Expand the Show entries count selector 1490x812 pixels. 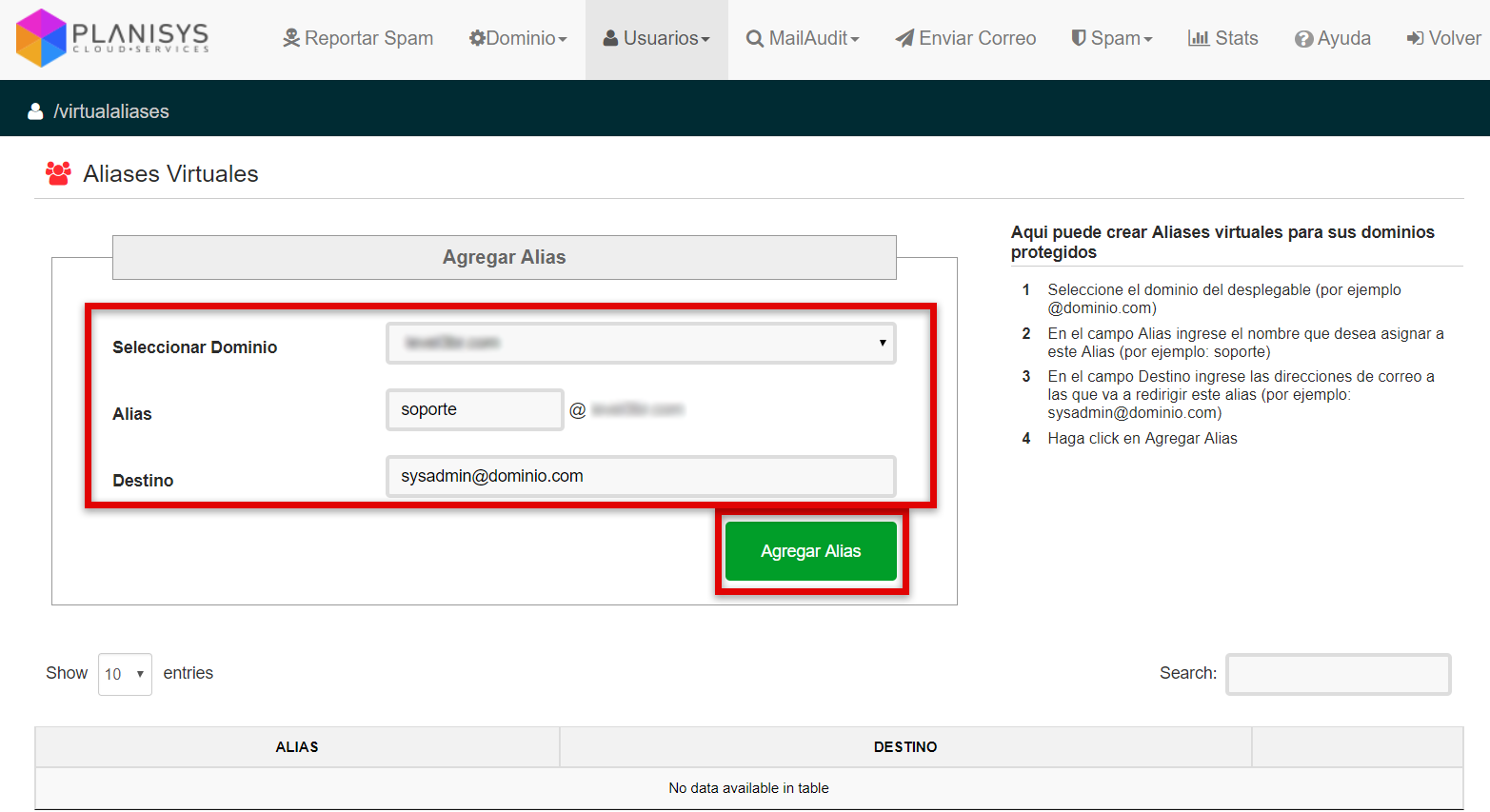(125, 674)
